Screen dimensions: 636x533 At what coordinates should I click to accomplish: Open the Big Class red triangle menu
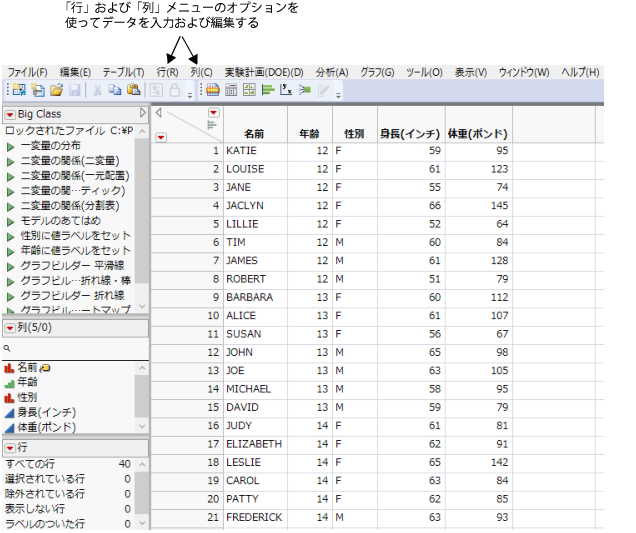click(10, 114)
